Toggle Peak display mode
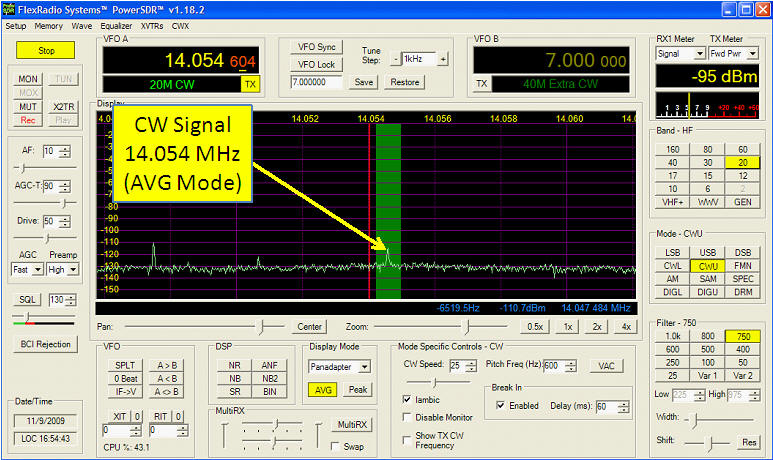The image size is (773, 460). (x=358, y=390)
